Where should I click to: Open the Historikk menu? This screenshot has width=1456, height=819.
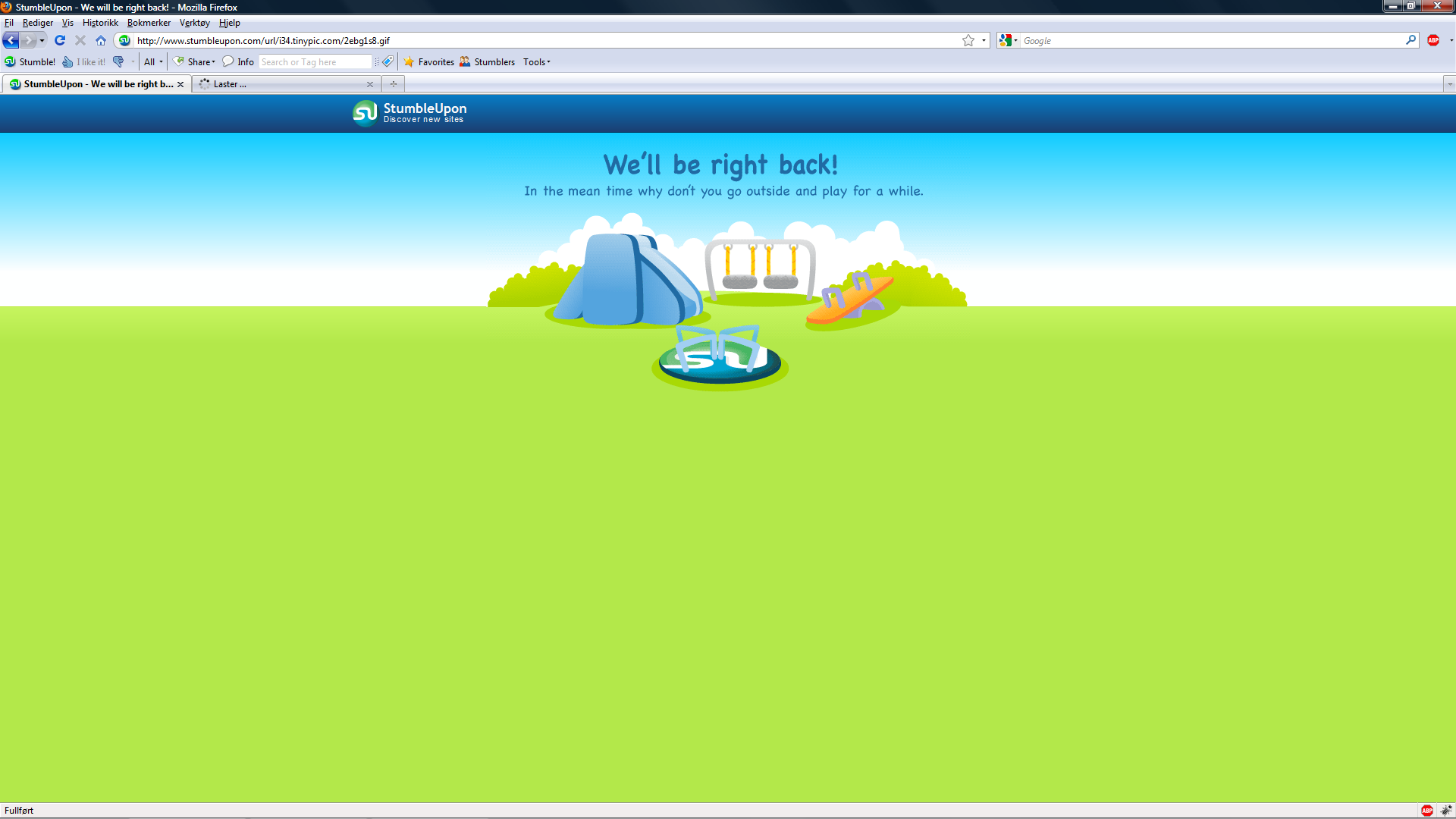pyautogui.click(x=100, y=23)
